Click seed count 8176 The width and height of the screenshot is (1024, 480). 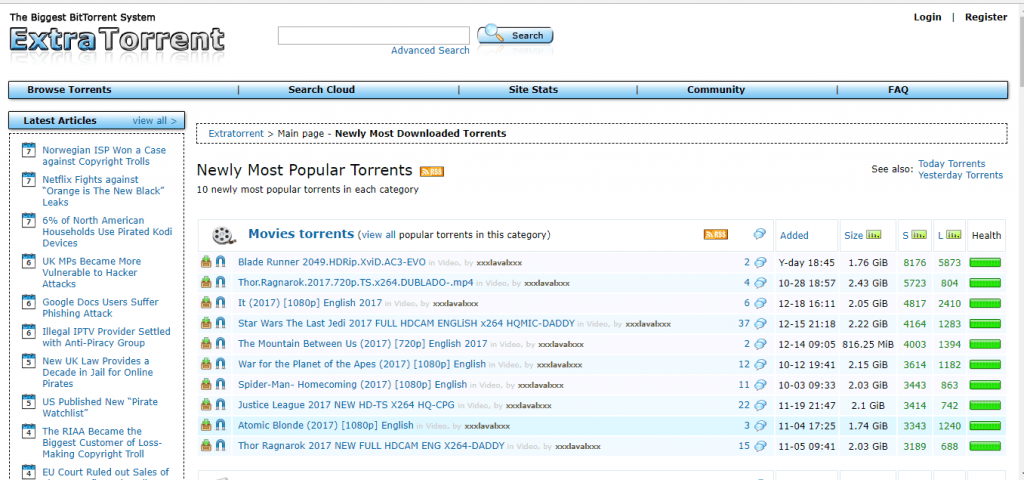pos(915,263)
